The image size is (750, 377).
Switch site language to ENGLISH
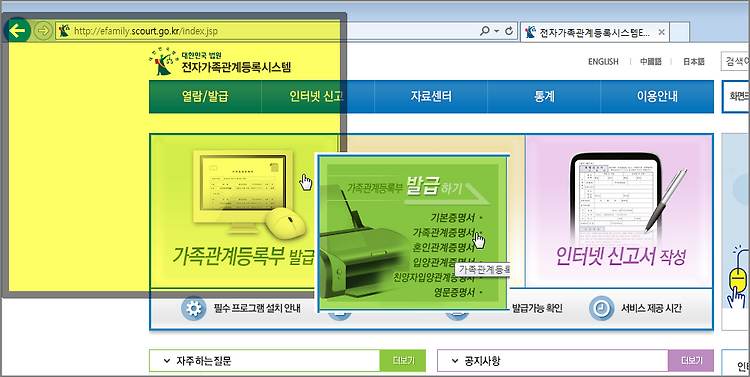[603, 62]
